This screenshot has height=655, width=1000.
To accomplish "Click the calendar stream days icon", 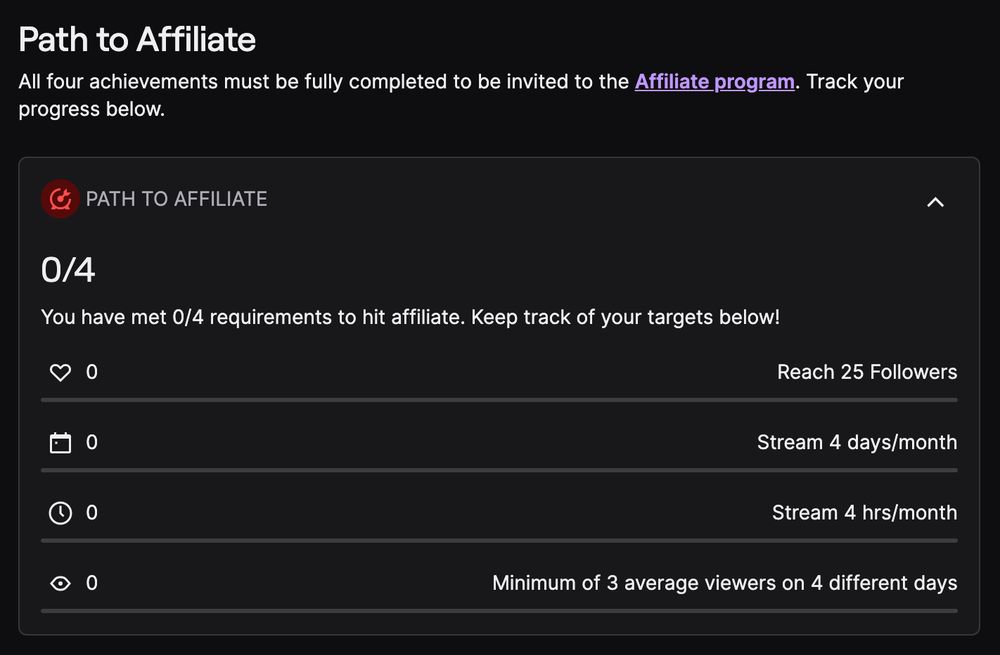I will point(60,443).
